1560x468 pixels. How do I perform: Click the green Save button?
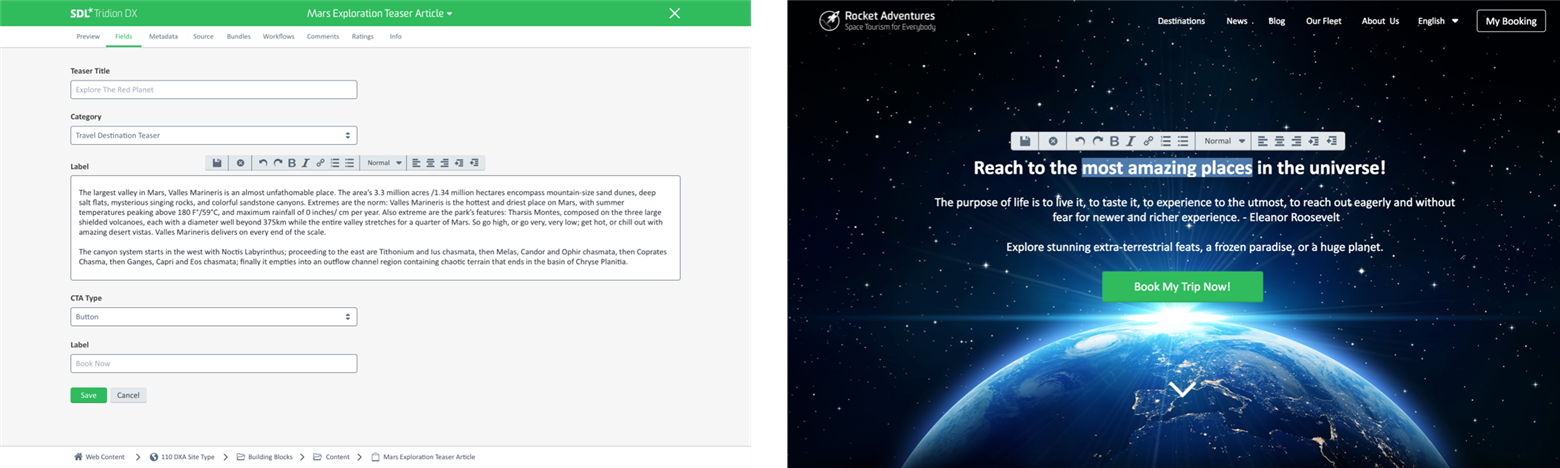click(x=89, y=395)
